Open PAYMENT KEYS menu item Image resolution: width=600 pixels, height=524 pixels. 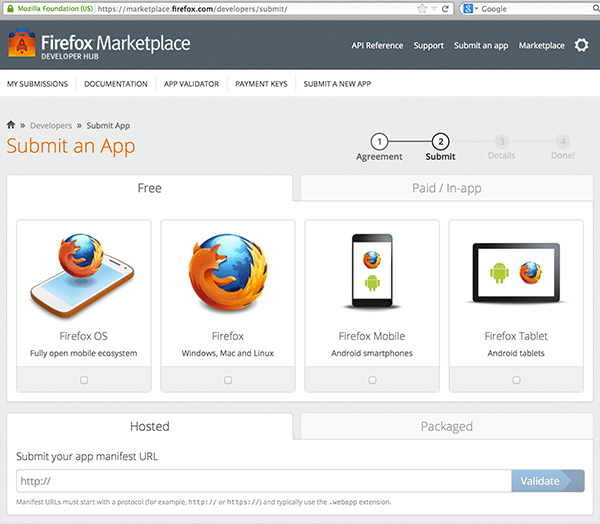click(261, 84)
